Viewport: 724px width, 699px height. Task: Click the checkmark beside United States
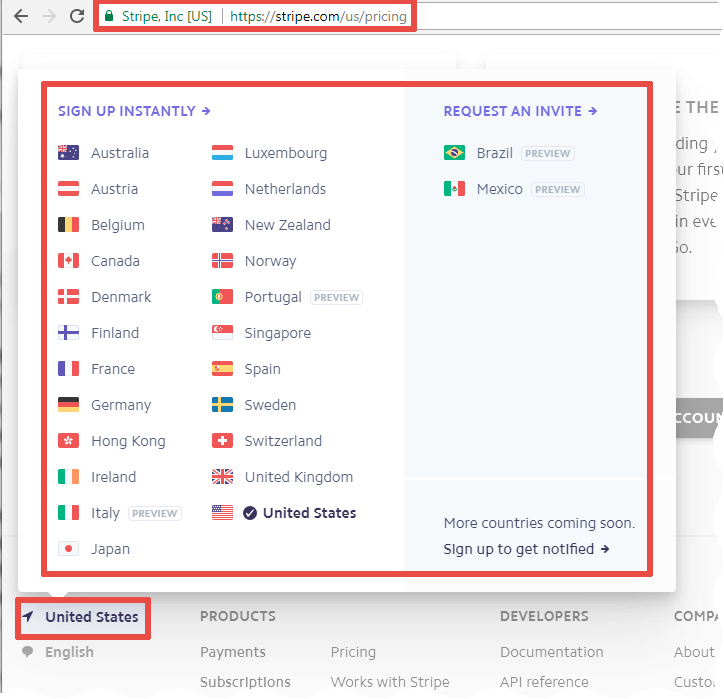(250, 513)
